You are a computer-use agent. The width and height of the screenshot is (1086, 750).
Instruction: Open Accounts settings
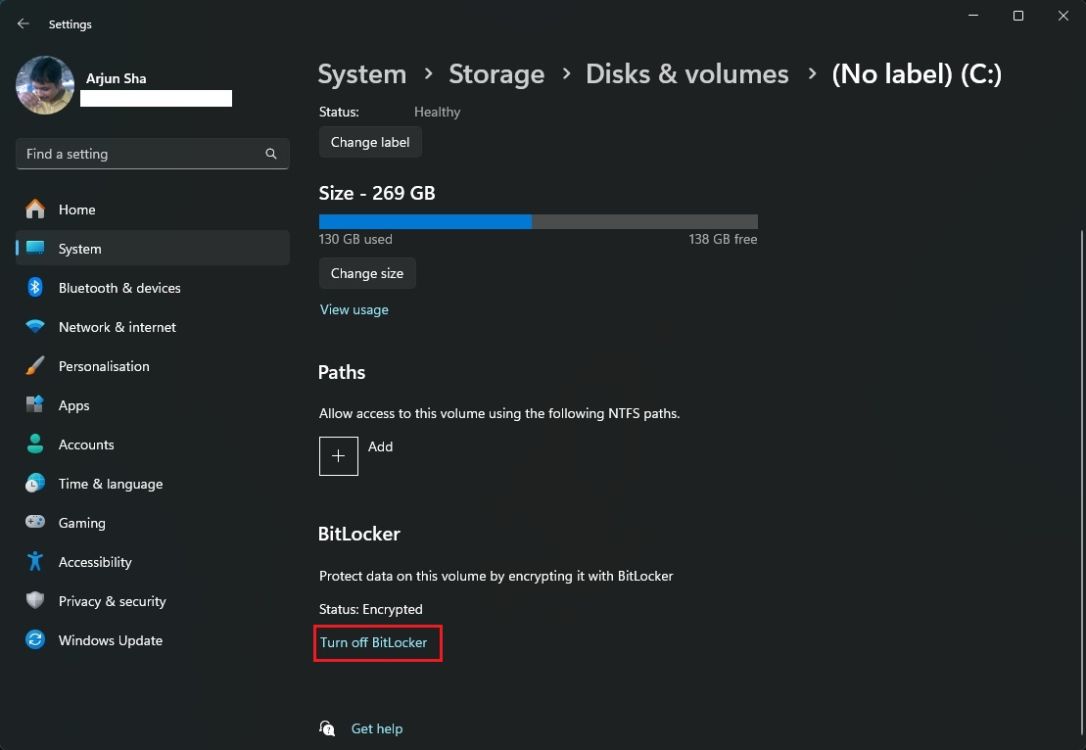tap(86, 444)
